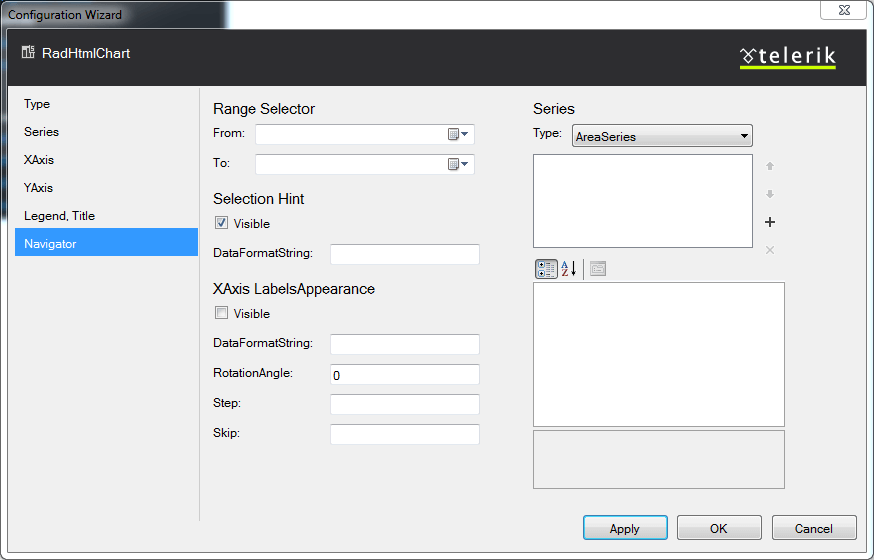874x560 pixels.
Task: Add a new series with plus icon
Action: point(770,222)
